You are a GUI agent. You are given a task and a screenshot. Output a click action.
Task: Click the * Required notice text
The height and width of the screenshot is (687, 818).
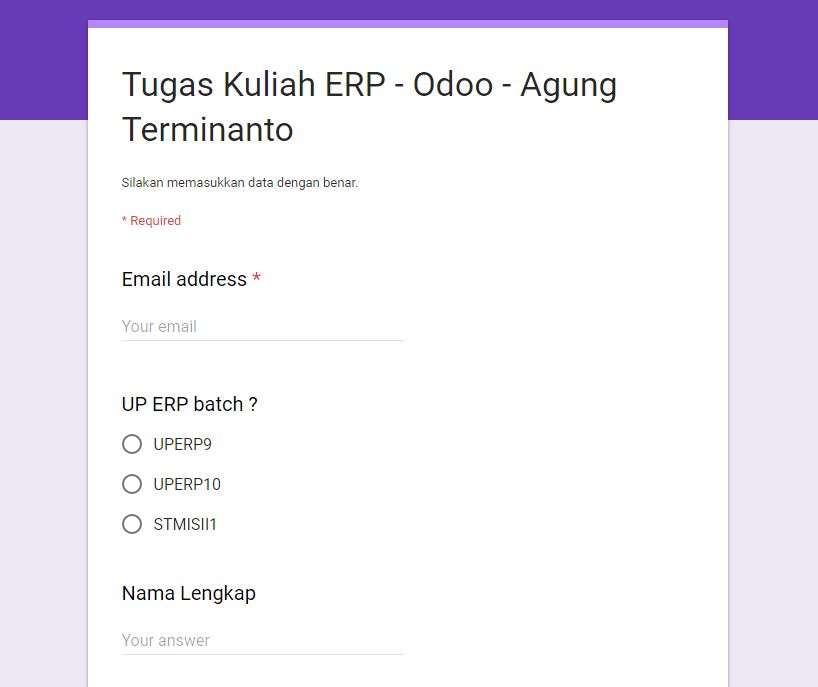coord(151,221)
